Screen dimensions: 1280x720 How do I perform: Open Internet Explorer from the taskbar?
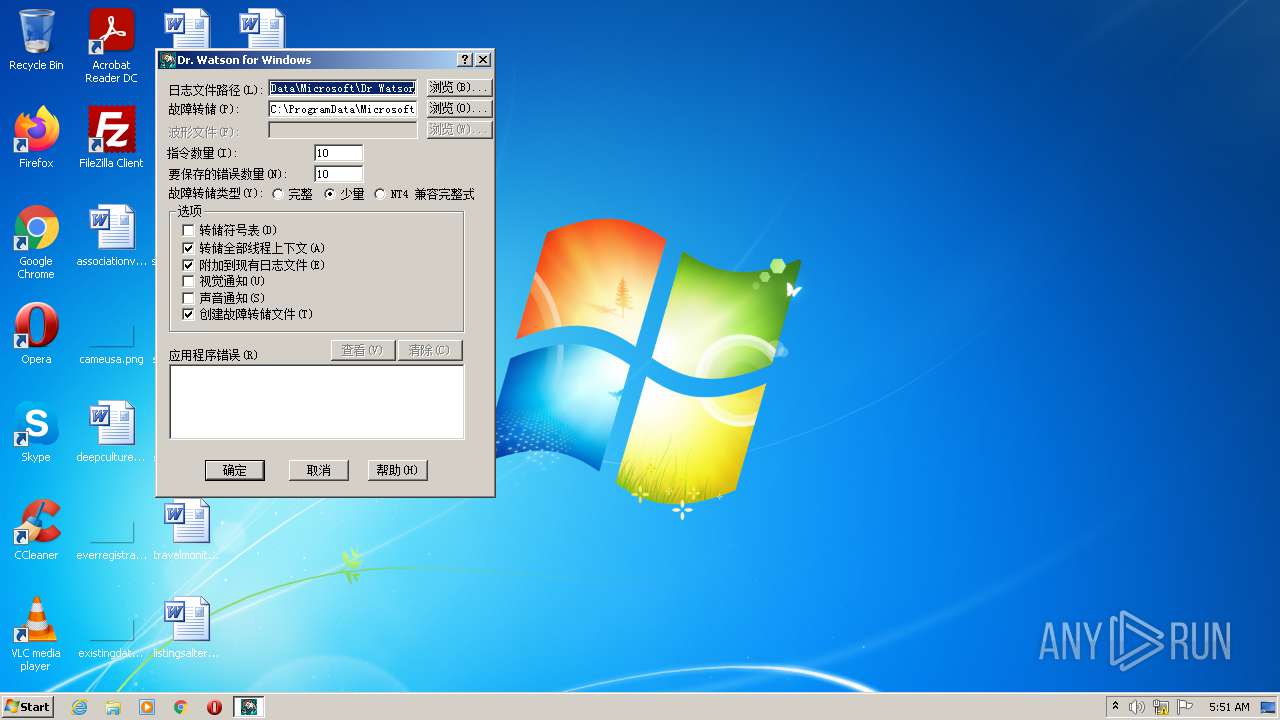pyautogui.click(x=79, y=707)
